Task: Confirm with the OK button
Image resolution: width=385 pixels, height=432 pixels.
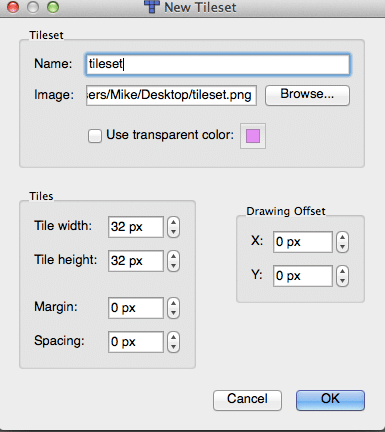Action: pos(330,400)
